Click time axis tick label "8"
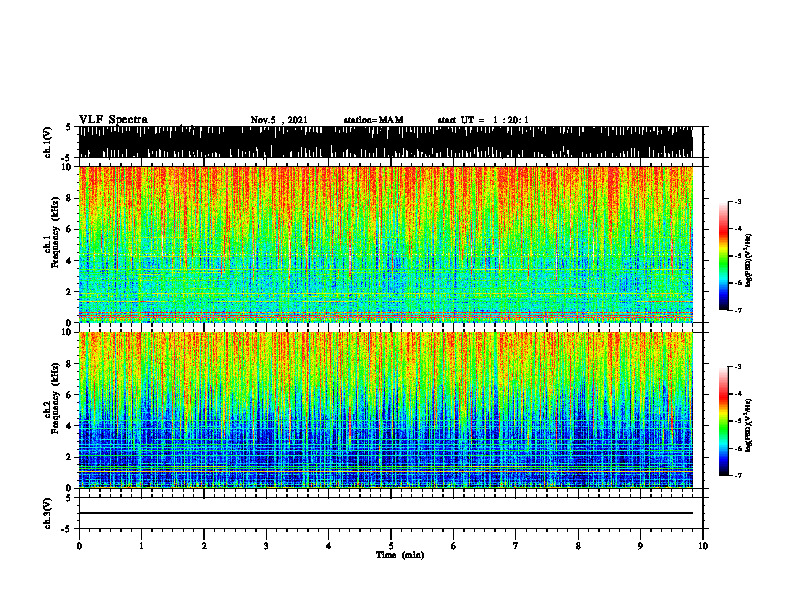 [x=578, y=546]
